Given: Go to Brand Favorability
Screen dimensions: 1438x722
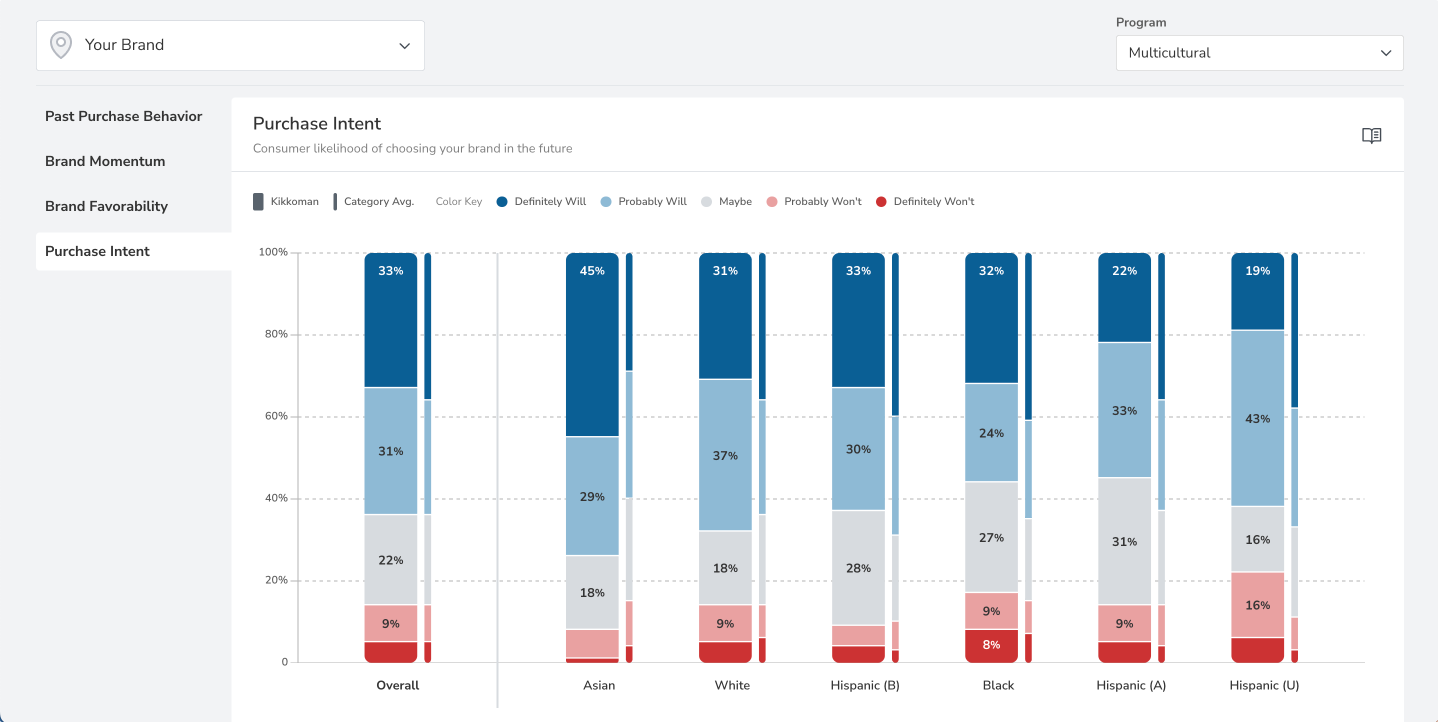Looking at the screenshot, I should pos(106,206).
